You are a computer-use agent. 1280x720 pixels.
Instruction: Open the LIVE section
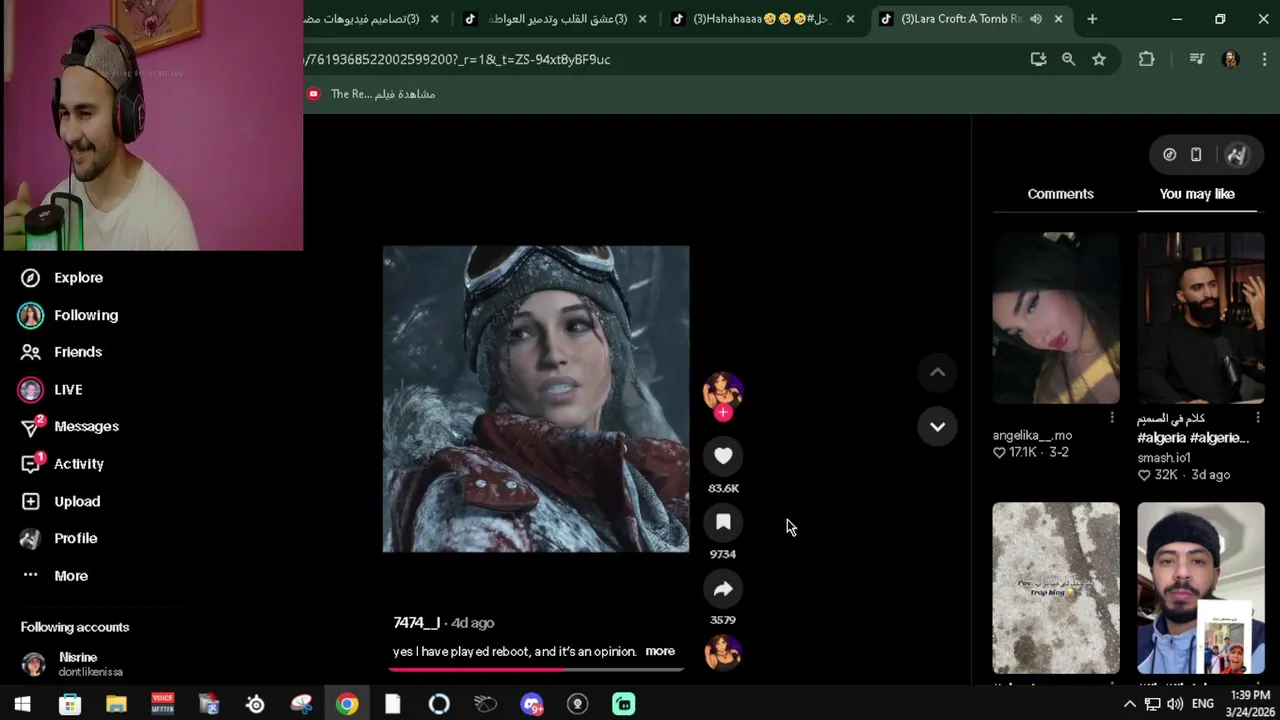click(x=50, y=389)
